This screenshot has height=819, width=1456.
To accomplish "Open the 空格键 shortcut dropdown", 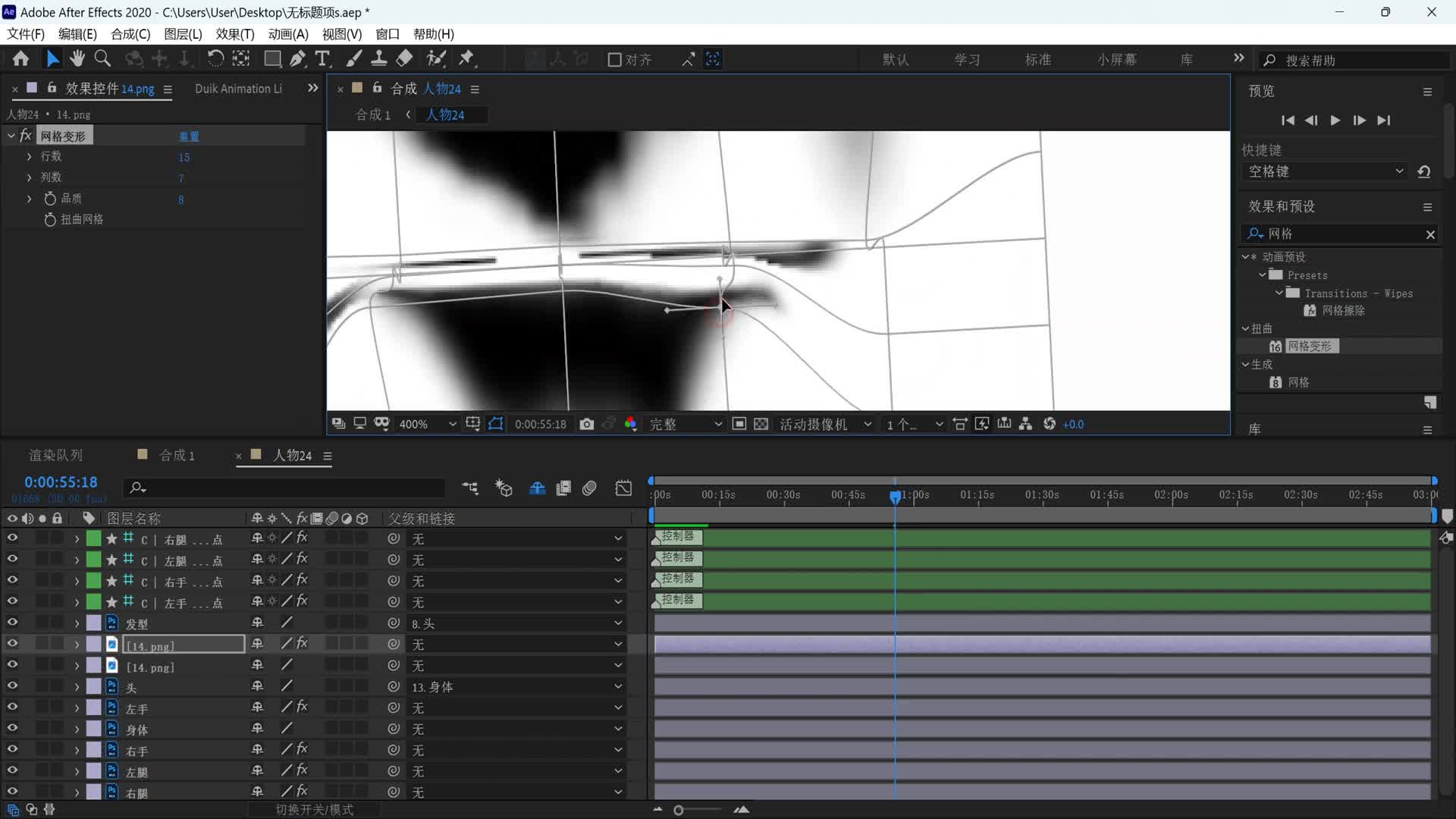I will [x=1326, y=172].
